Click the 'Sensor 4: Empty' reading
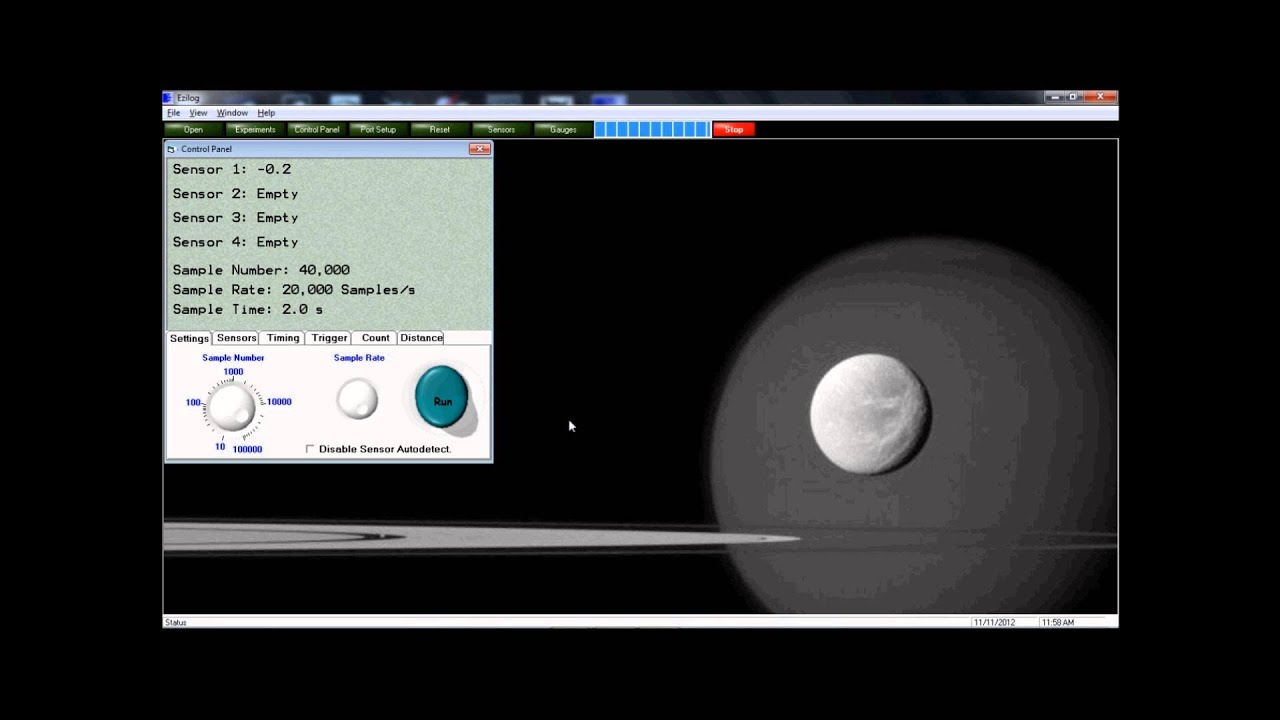 [x=235, y=242]
